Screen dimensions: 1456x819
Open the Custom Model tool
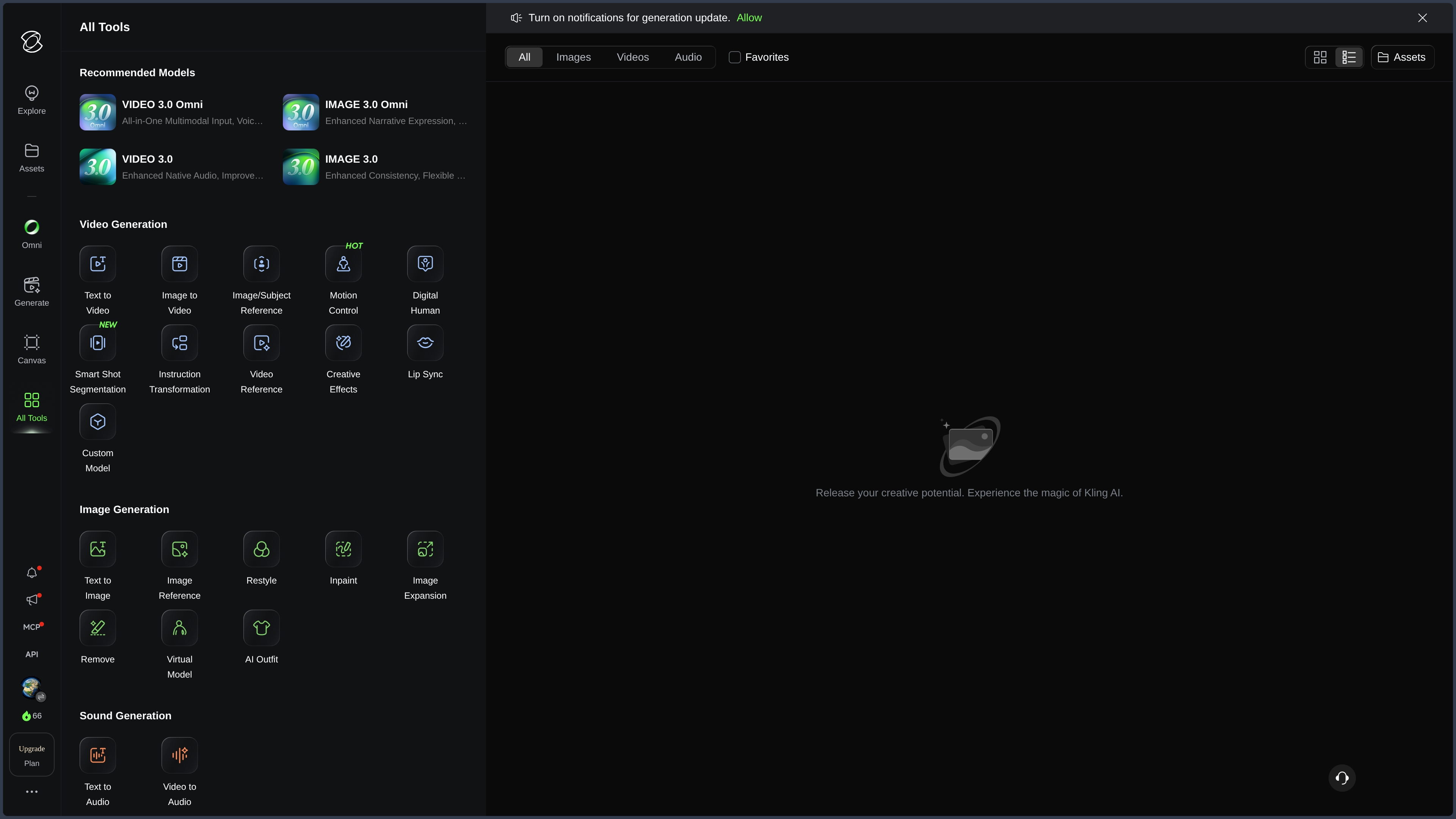(x=97, y=439)
